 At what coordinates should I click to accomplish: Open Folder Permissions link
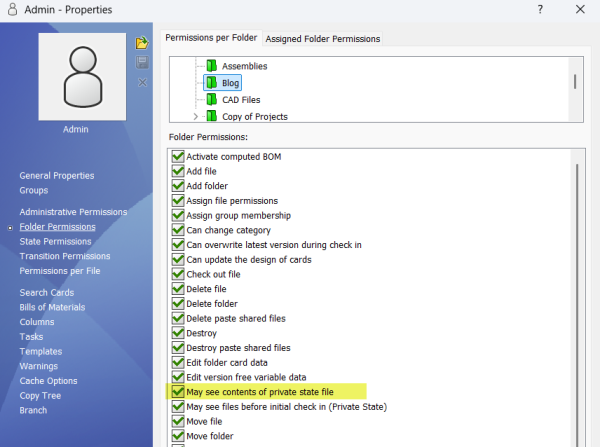(x=57, y=227)
